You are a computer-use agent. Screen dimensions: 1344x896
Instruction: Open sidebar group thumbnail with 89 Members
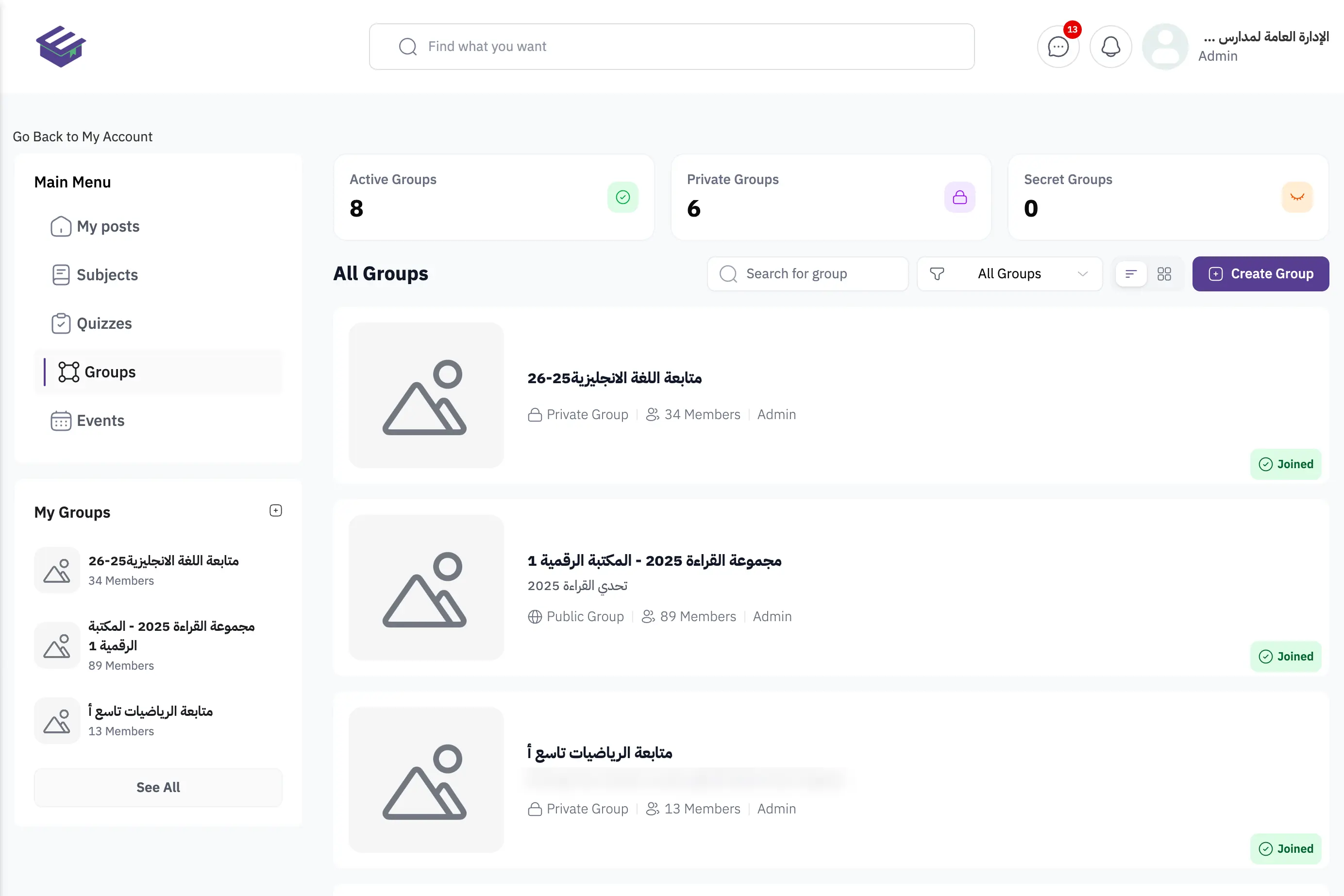[57, 646]
